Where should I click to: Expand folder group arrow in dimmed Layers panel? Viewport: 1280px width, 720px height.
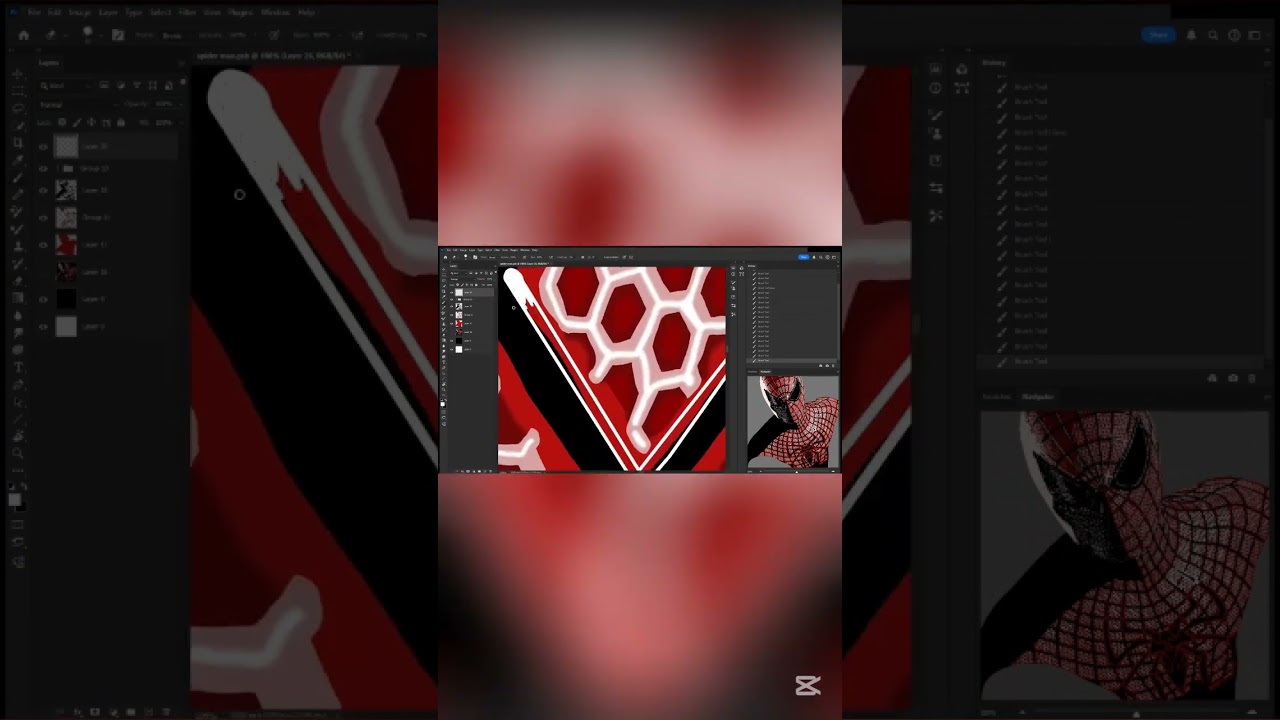(x=57, y=169)
